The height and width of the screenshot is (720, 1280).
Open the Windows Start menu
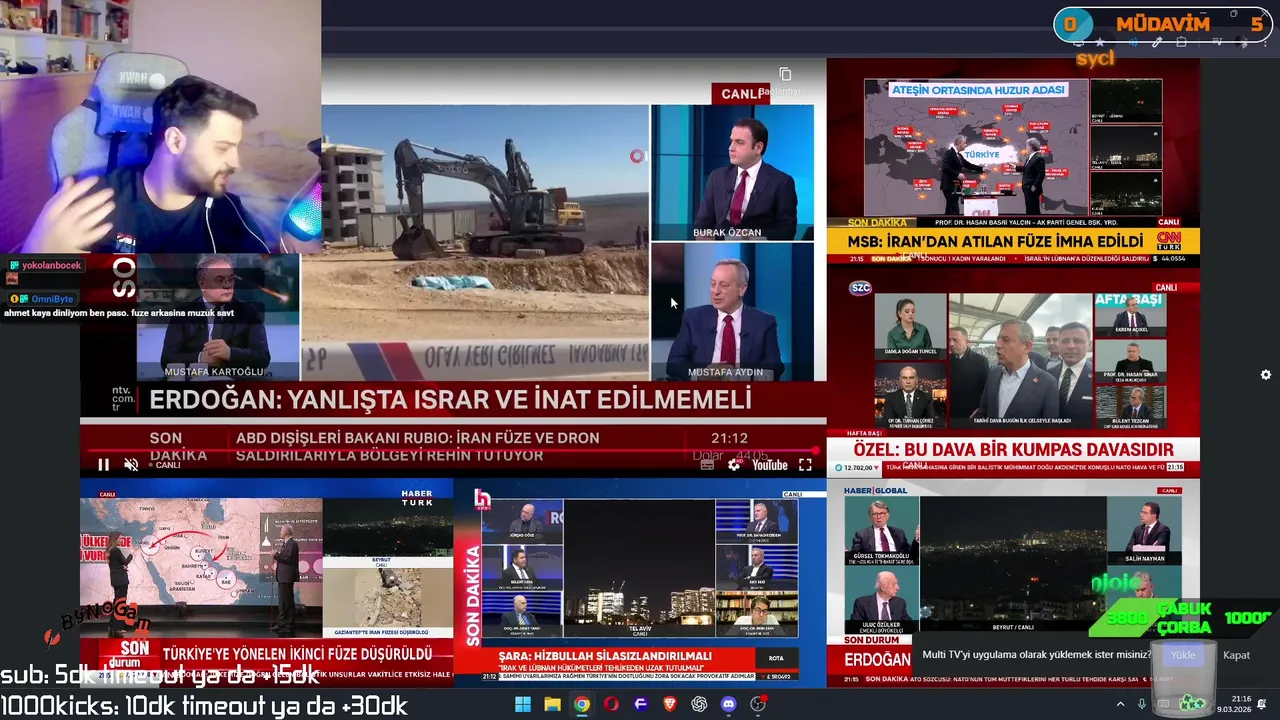[x=523, y=704]
